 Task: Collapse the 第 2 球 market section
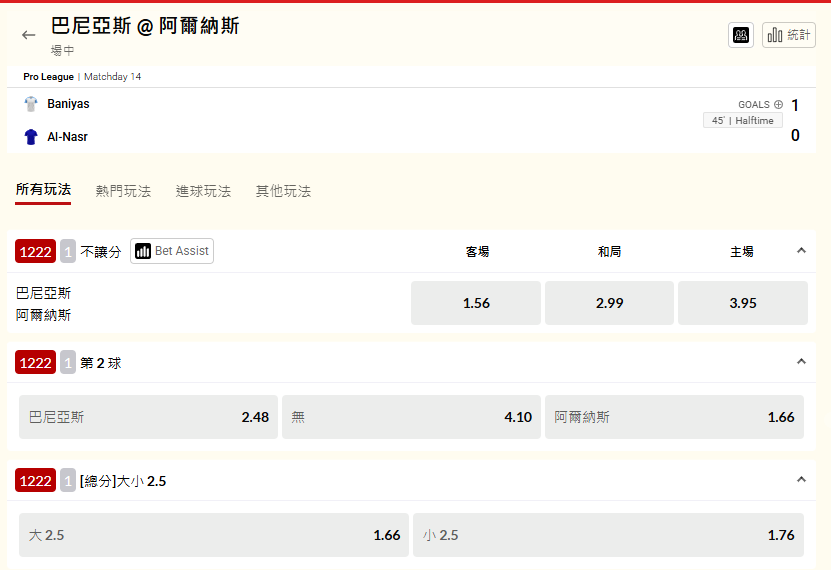click(x=801, y=362)
